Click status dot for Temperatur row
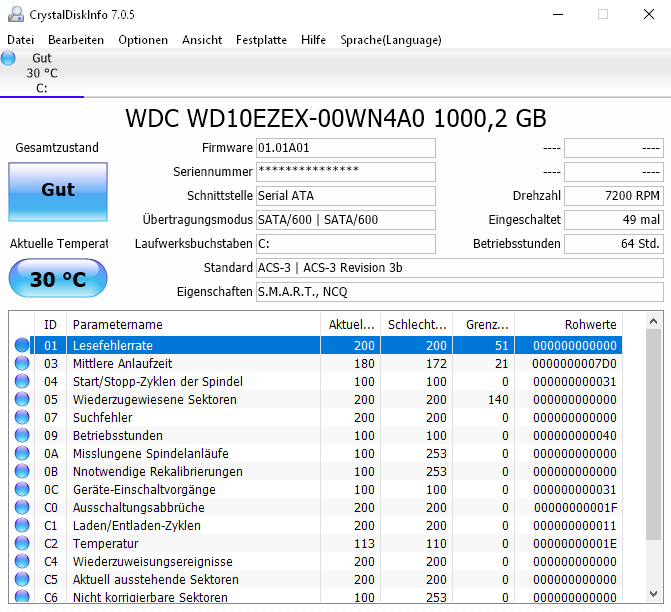671x612 pixels. [22, 543]
